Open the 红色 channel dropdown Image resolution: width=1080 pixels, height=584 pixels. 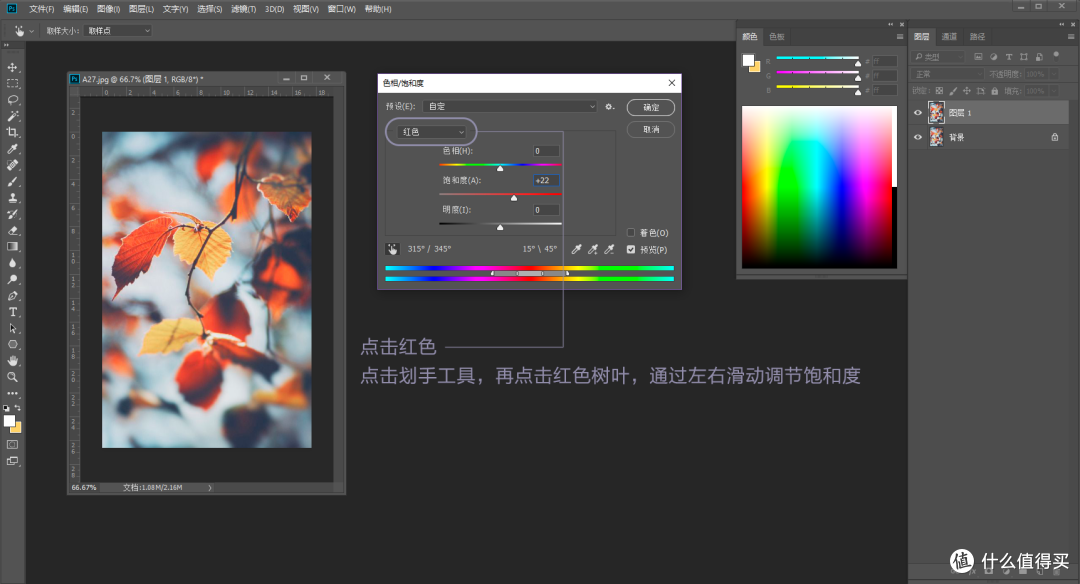(x=430, y=131)
